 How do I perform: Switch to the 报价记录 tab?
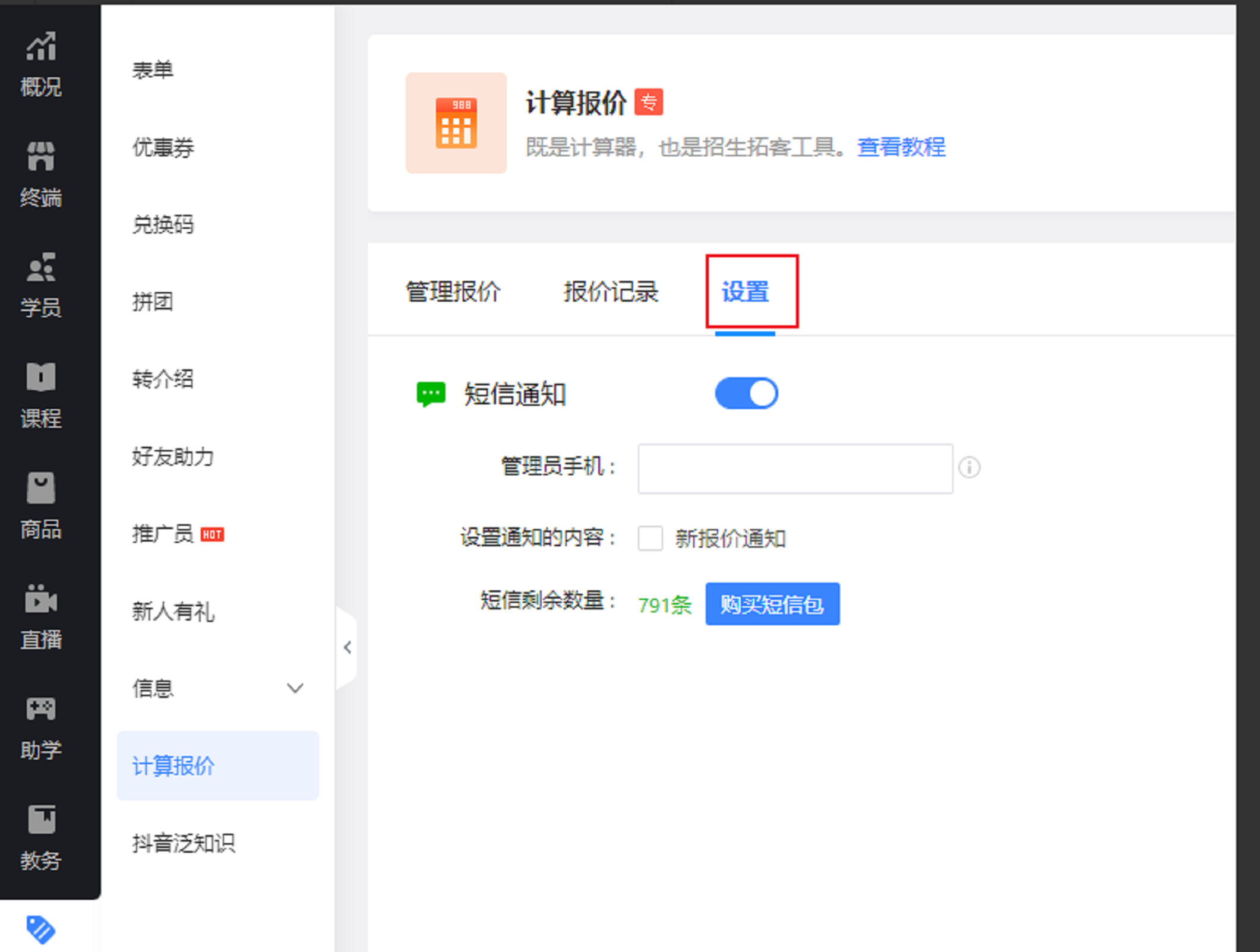pyautogui.click(x=610, y=292)
